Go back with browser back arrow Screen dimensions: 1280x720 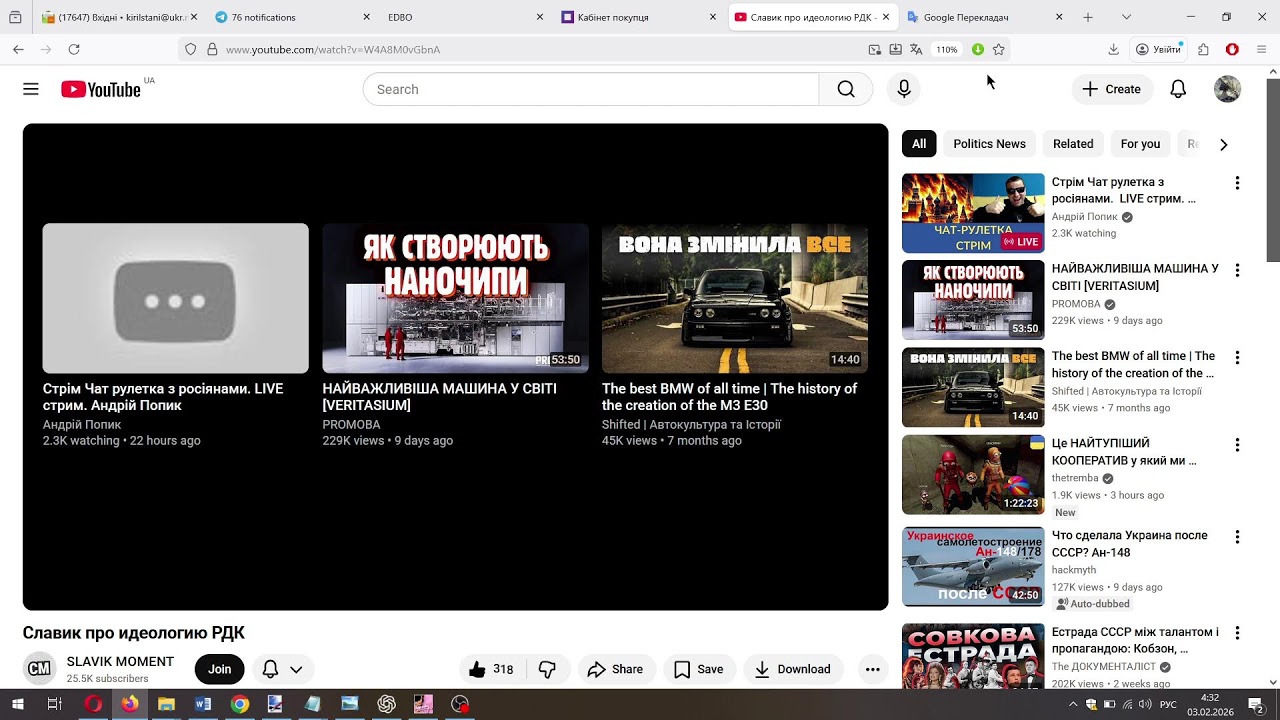pos(18,49)
